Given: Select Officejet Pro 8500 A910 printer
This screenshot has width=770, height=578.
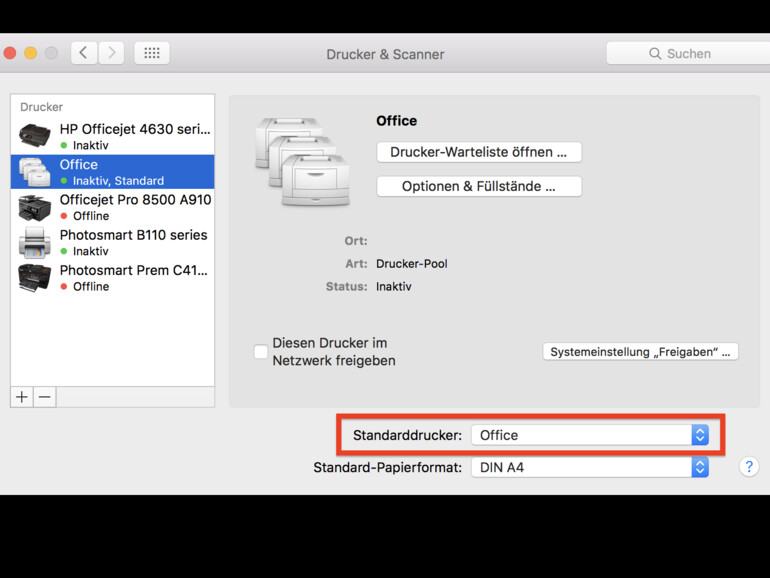Looking at the screenshot, I should (112, 207).
